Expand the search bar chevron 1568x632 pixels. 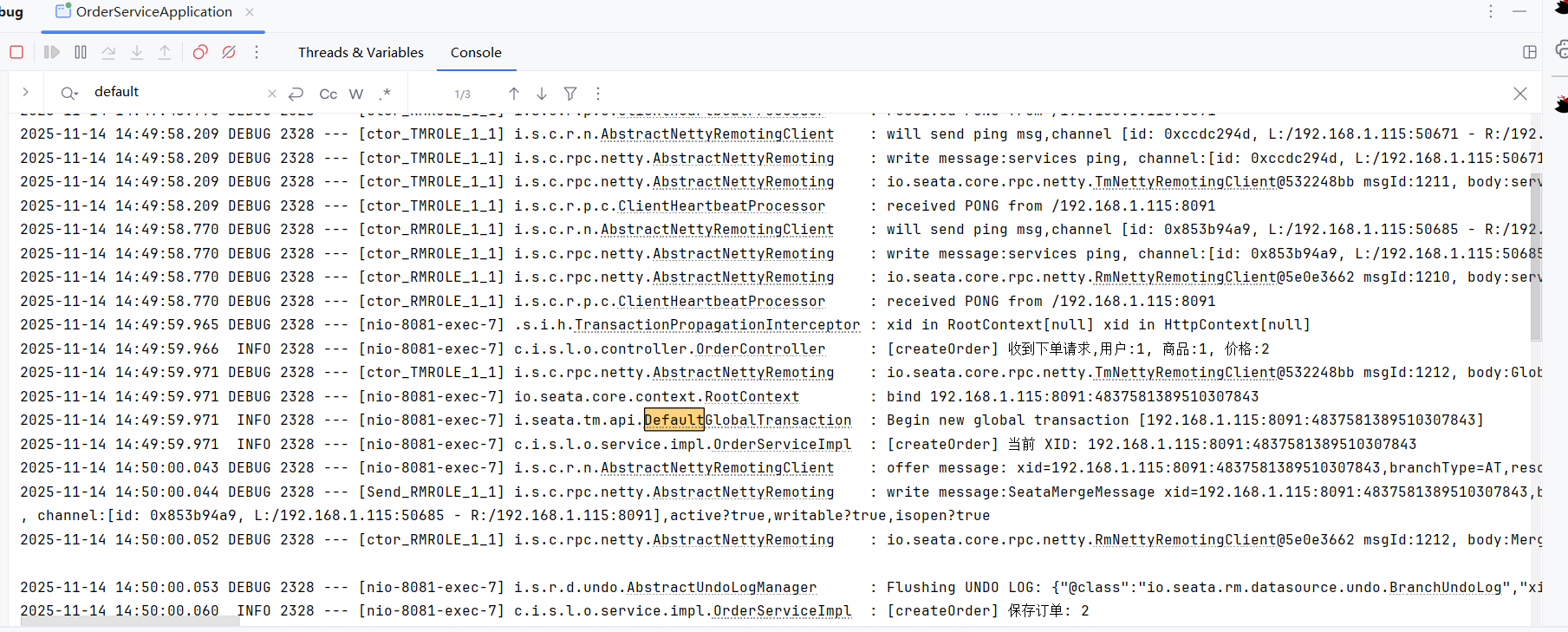tap(26, 92)
